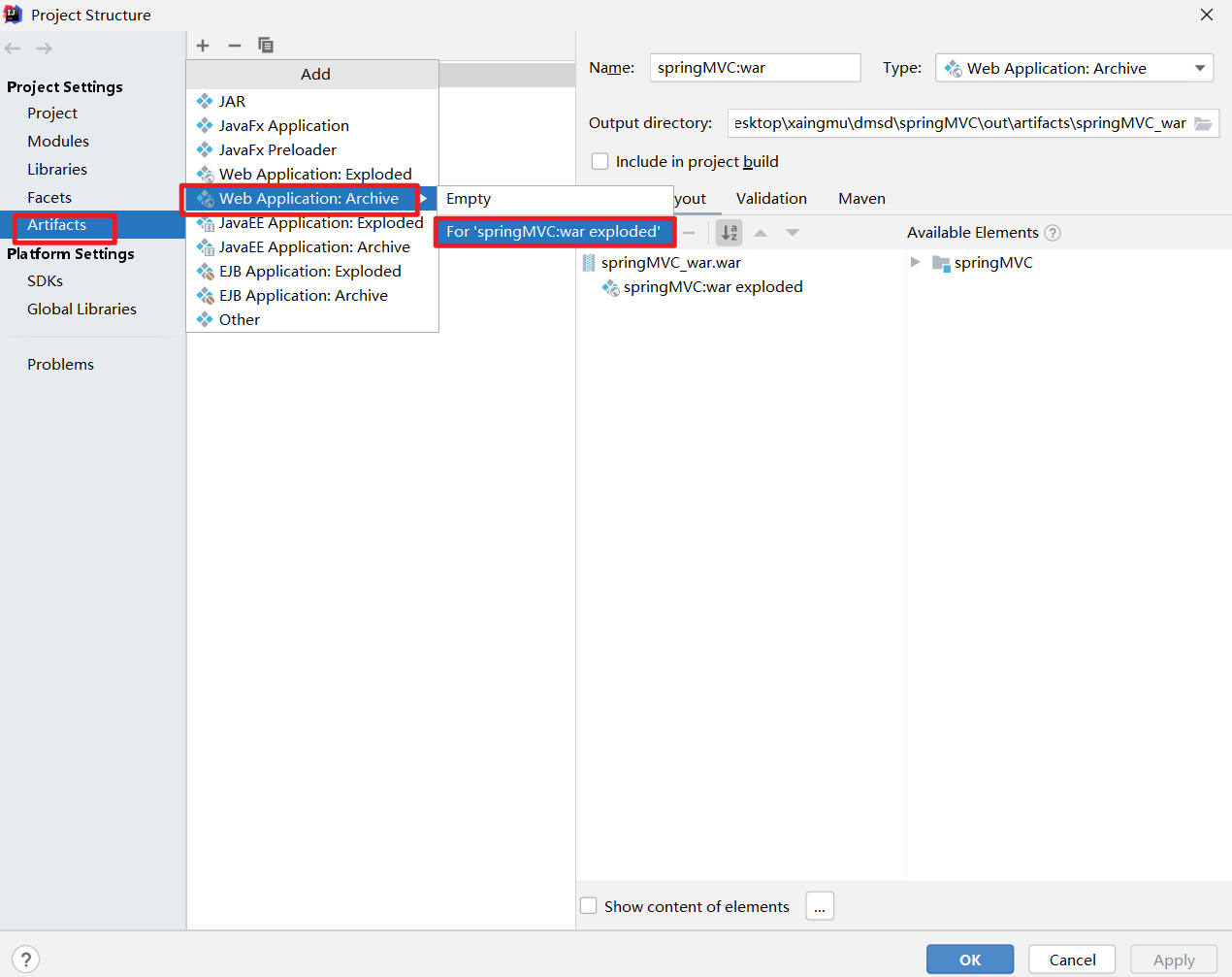Switch to the Validation tab
The height and width of the screenshot is (977, 1232).
771,198
